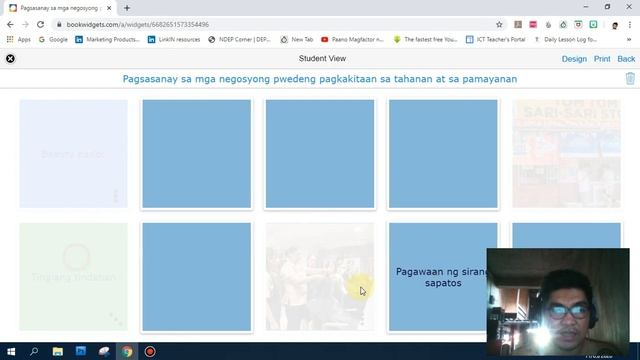Screen dimensions: 640x360
Task: Click the green extension icon in toolbar
Action: [593, 24]
